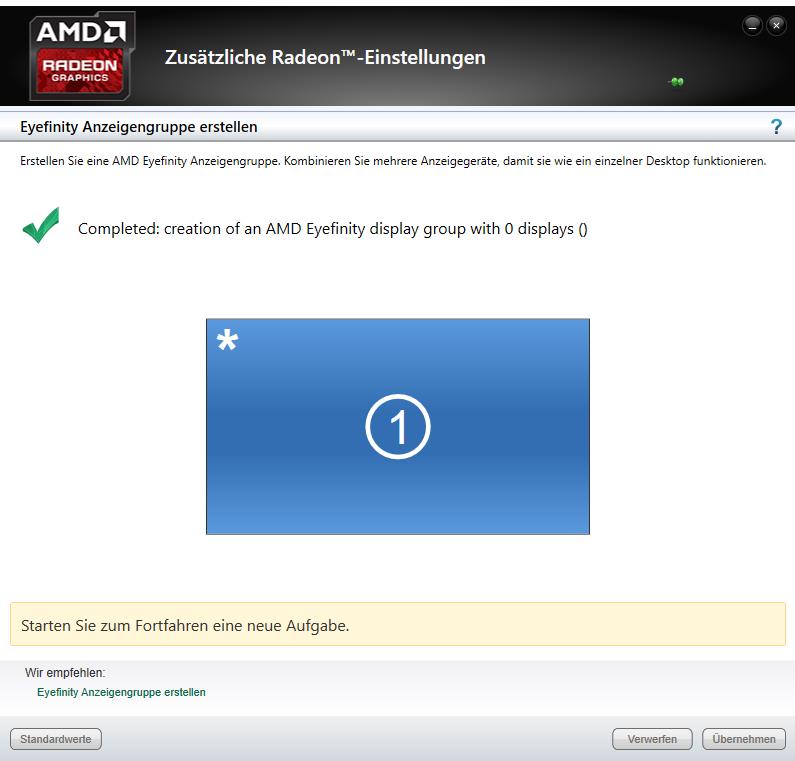Click the Eyefinity Anzeigengruppe erstellen page heading
Viewport: 795px width, 761px height.
tap(138, 127)
